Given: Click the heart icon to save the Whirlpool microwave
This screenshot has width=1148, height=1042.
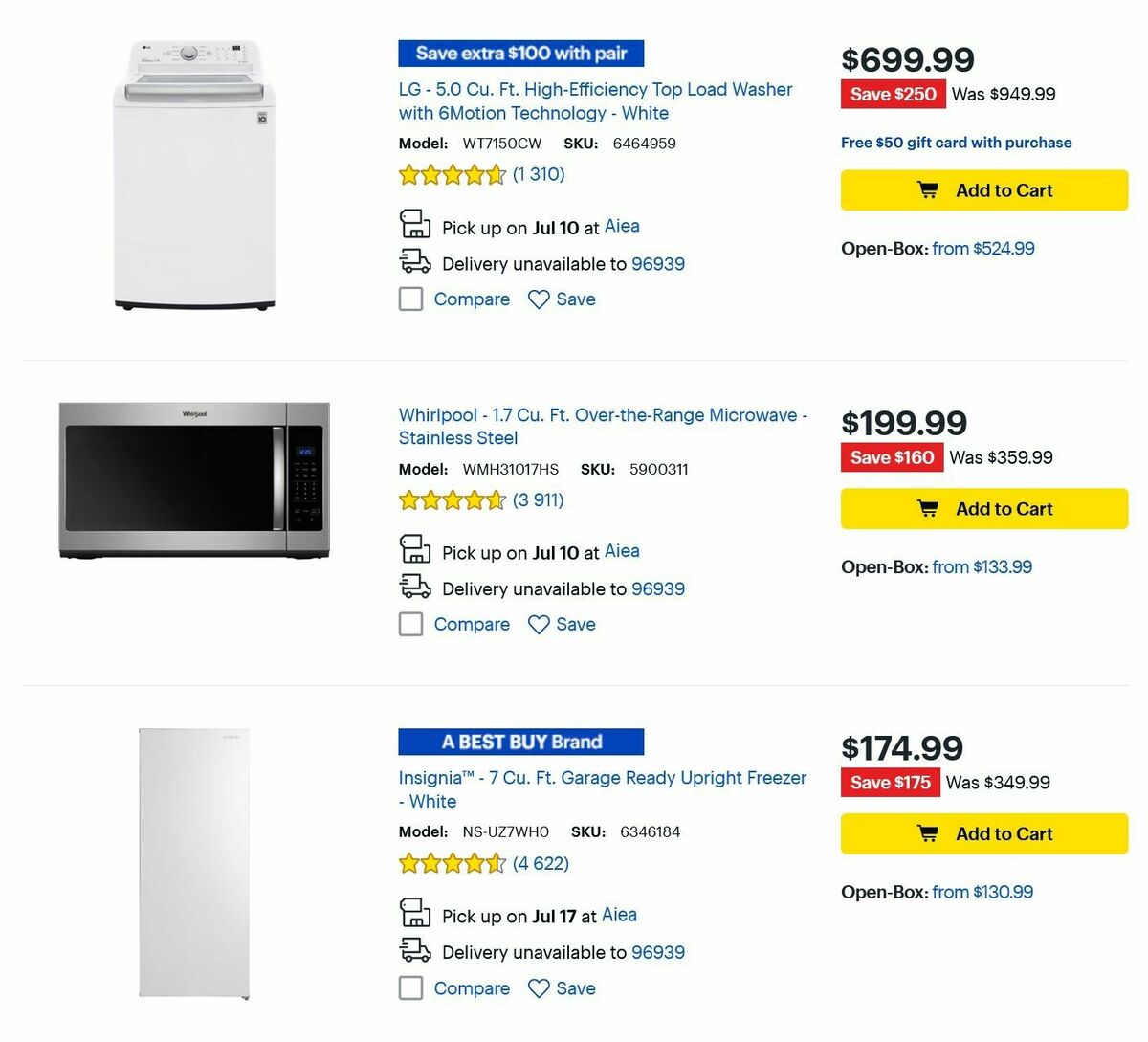Looking at the screenshot, I should 538,624.
